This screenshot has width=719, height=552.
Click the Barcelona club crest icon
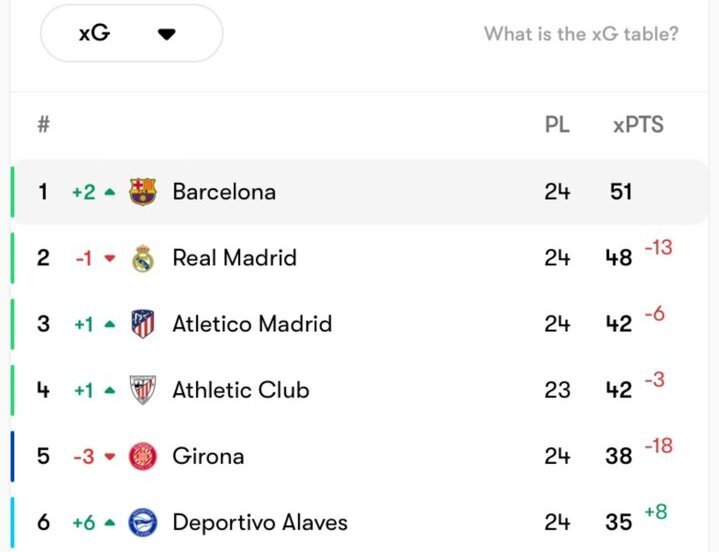143,192
